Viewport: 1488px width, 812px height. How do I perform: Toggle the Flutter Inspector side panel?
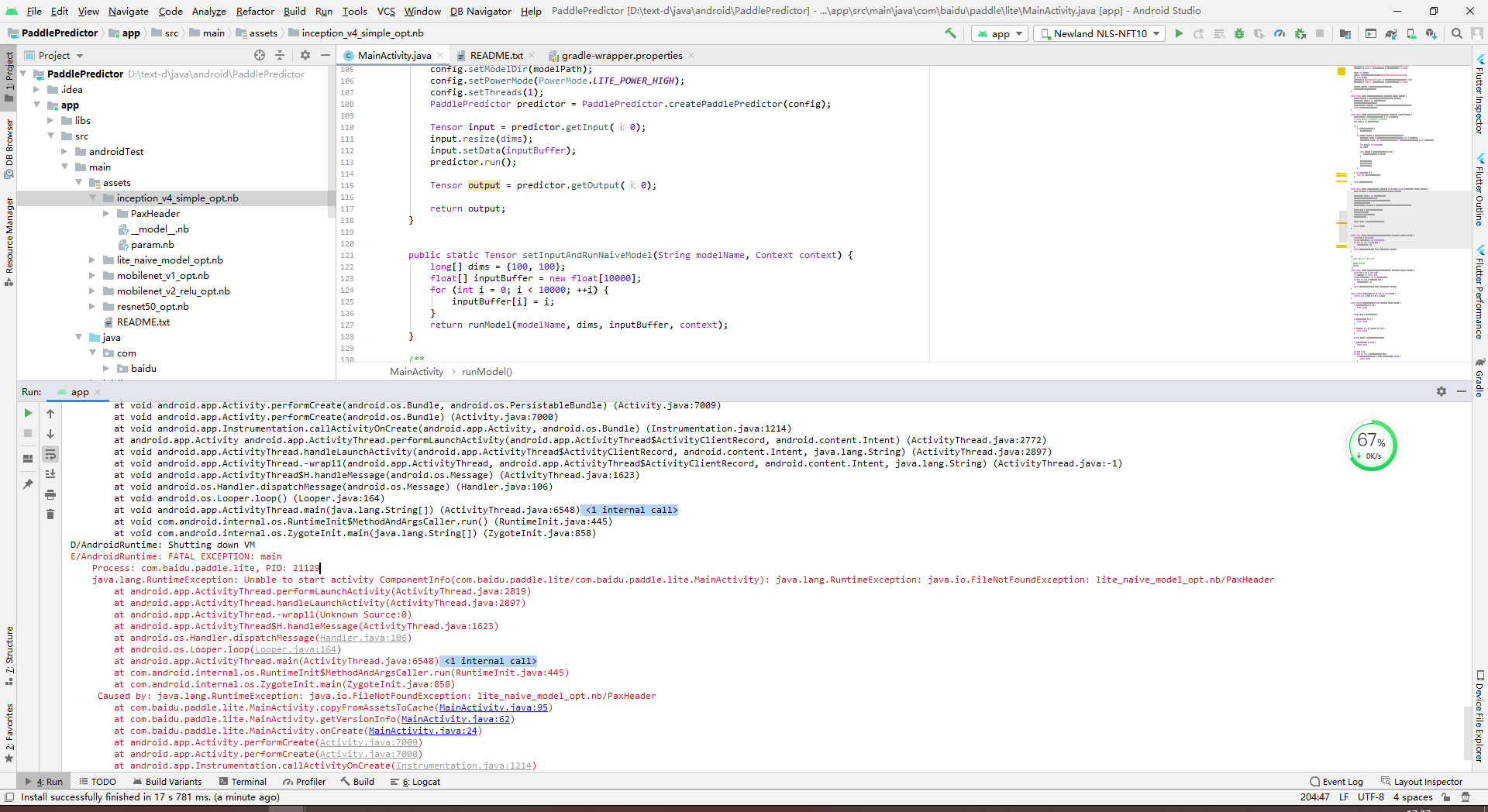point(1479,94)
